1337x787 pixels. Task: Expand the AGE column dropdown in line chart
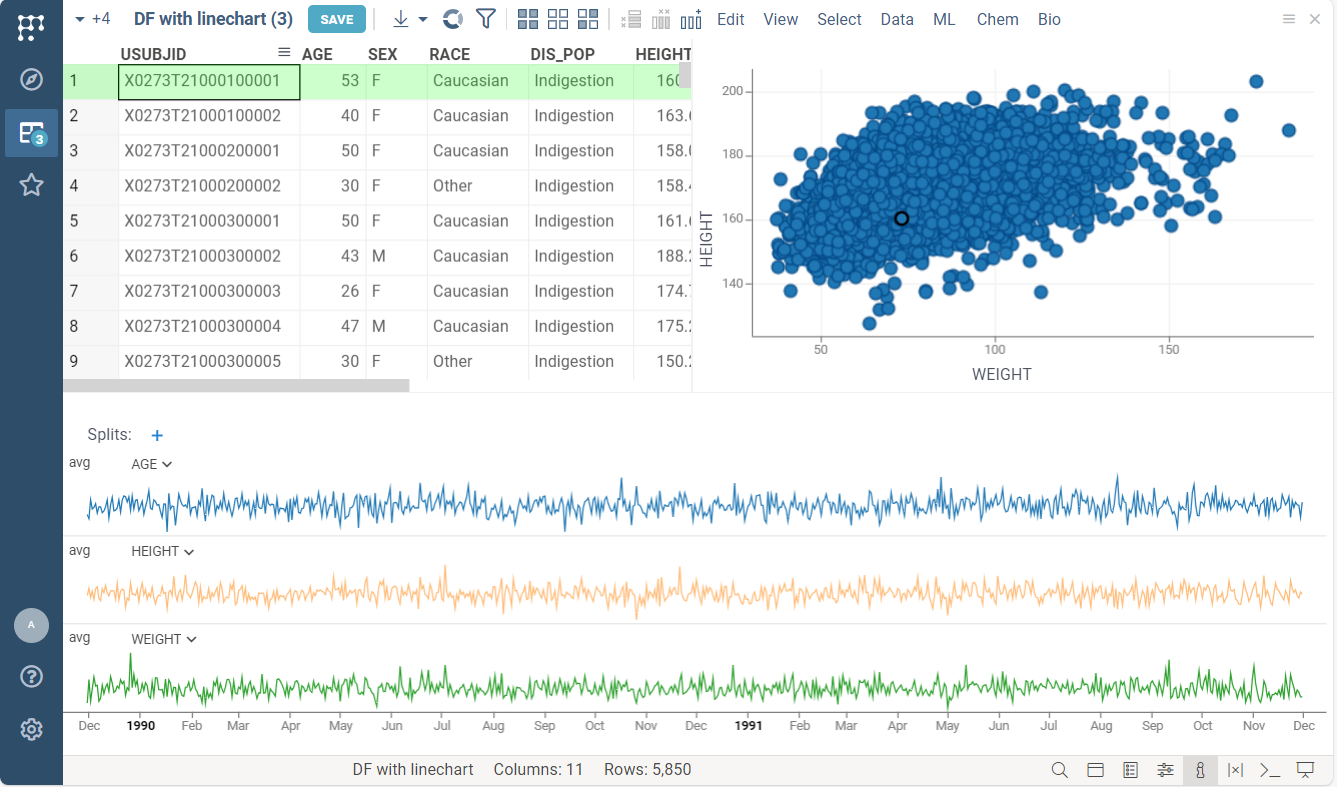point(152,464)
